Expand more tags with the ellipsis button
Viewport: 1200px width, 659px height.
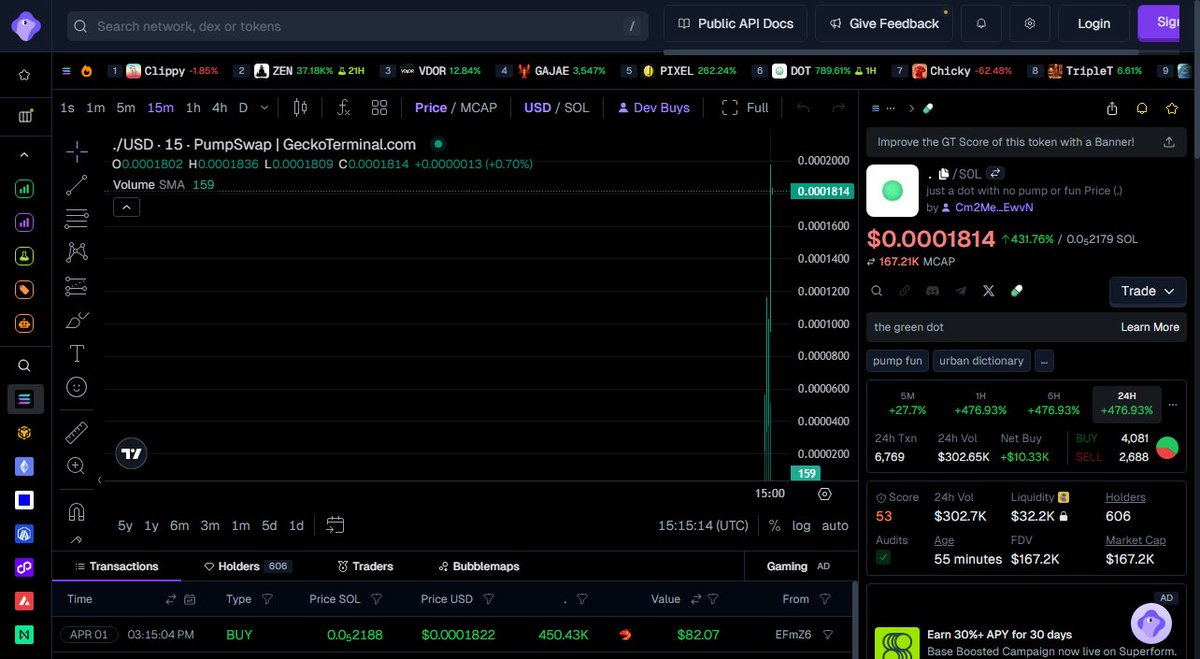[1044, 360]
